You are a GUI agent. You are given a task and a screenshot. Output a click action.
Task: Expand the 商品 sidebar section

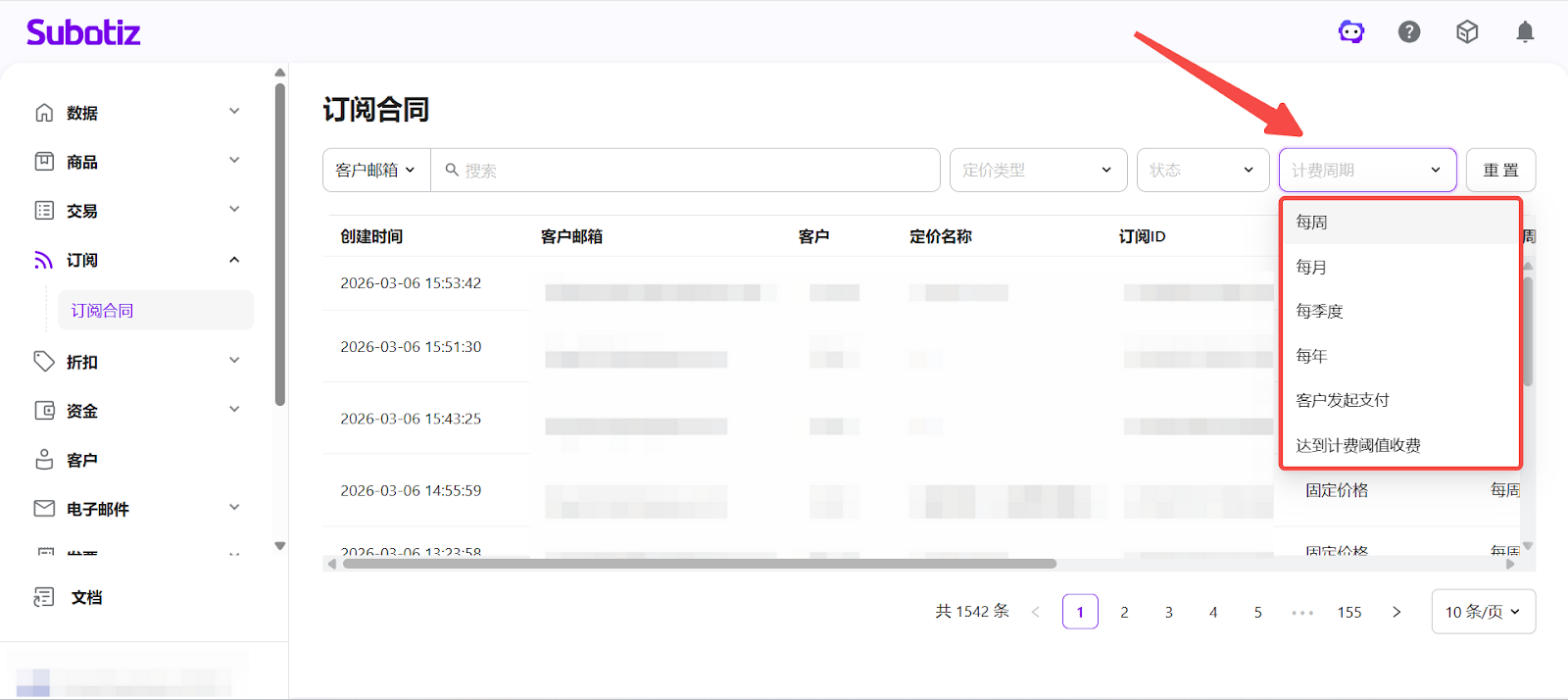pyautogui.click(x=234, y=161)
